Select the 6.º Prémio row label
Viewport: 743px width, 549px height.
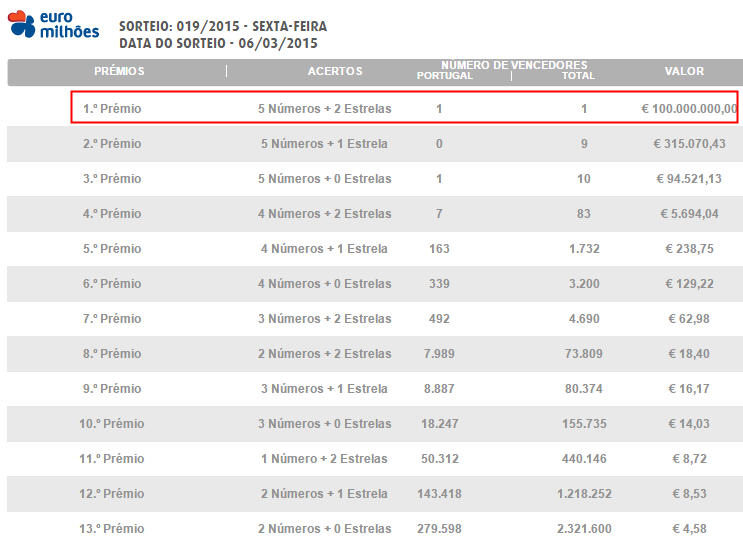(112, 284)
